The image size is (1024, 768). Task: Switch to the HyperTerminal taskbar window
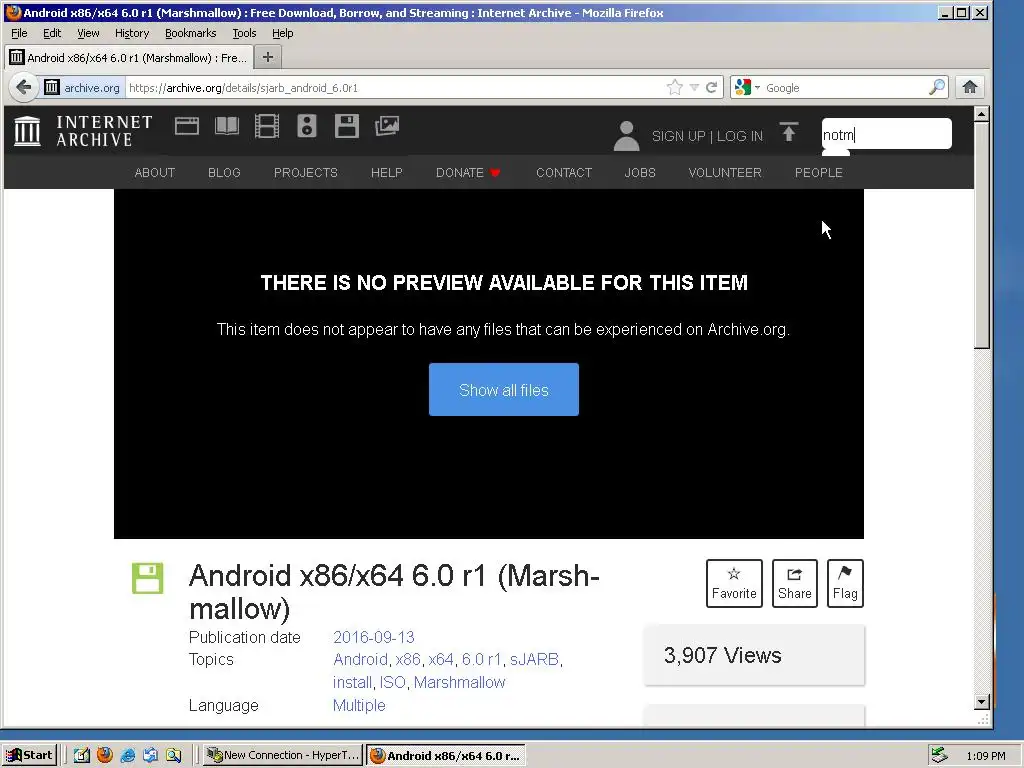click(282, 755)
